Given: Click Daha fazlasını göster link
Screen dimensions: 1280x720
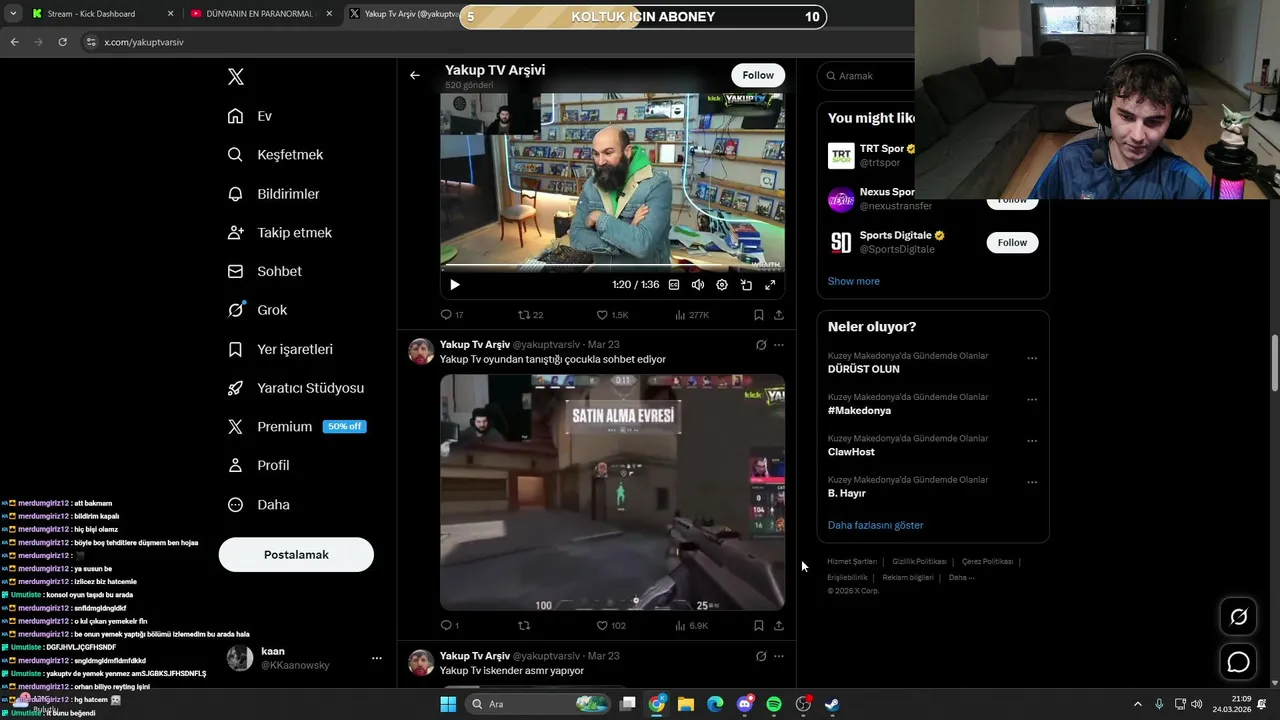Looking at the screenshot, I should coord(875,525).
